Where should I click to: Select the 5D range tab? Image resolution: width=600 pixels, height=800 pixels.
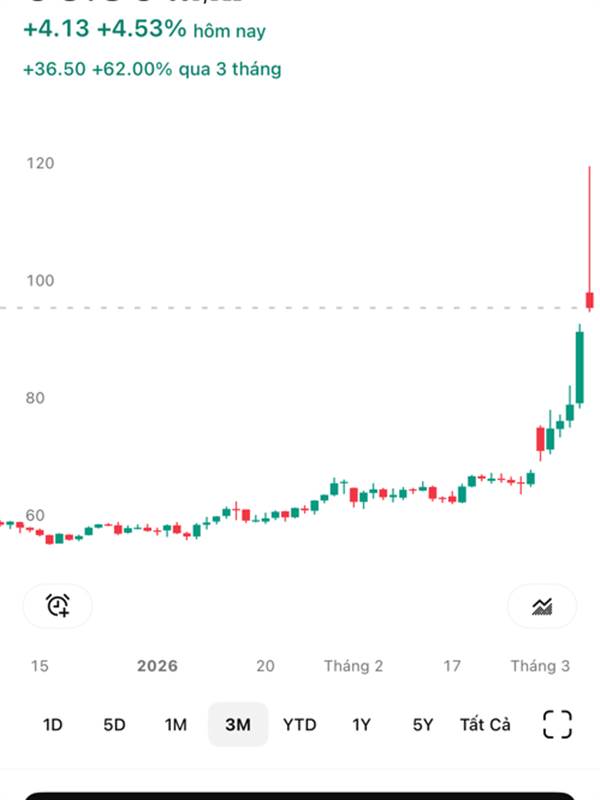pyautogui.click(x=114, y=725)
